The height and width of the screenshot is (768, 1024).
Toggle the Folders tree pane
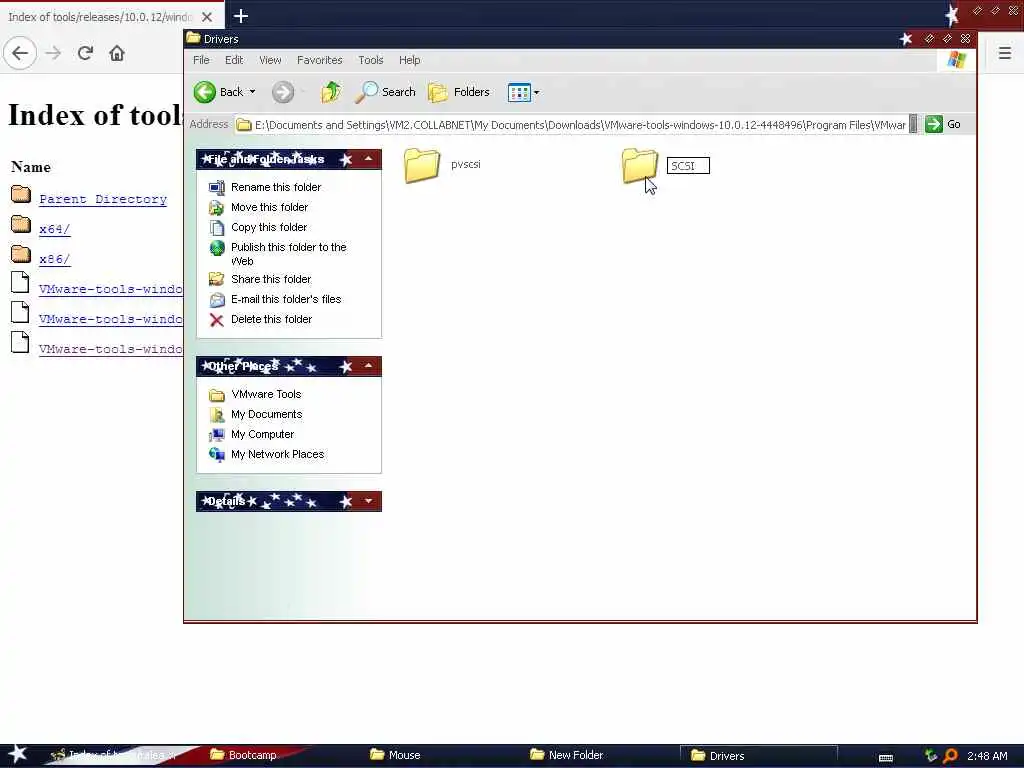coord(459,92)
